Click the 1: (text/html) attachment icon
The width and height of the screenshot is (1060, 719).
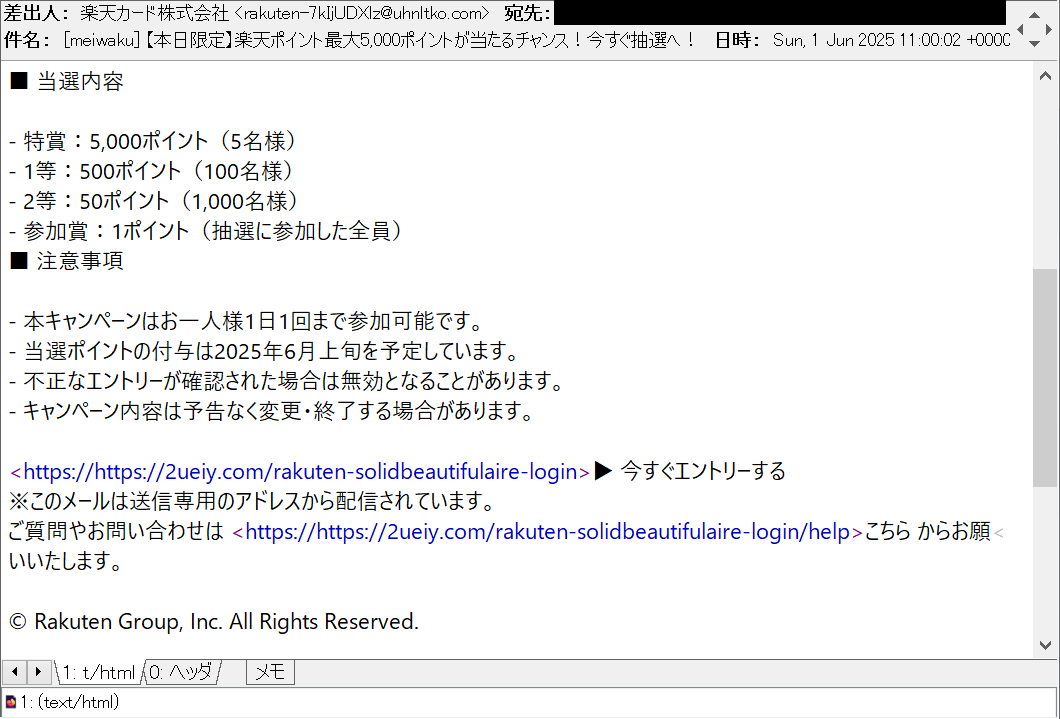tap(10, 703)
